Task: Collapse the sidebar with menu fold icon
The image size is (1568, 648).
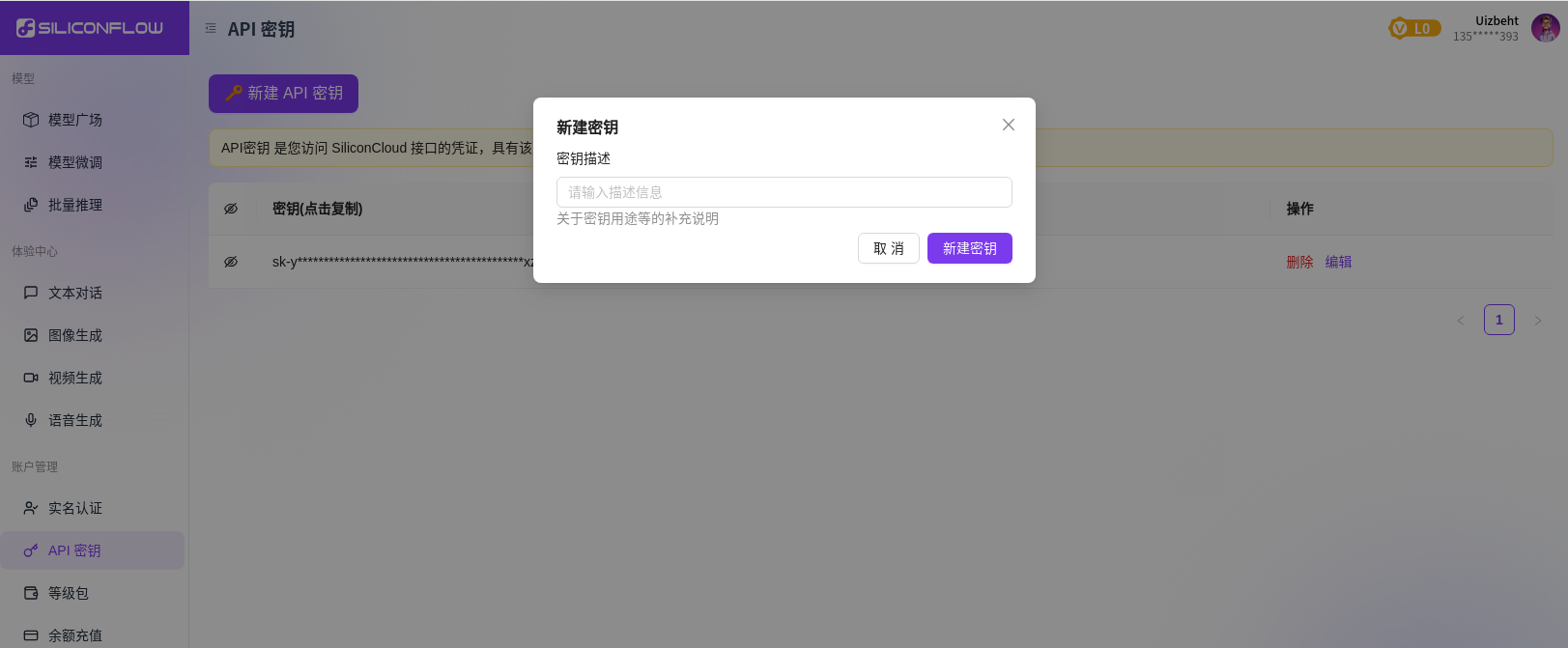Action: (211, 29)
